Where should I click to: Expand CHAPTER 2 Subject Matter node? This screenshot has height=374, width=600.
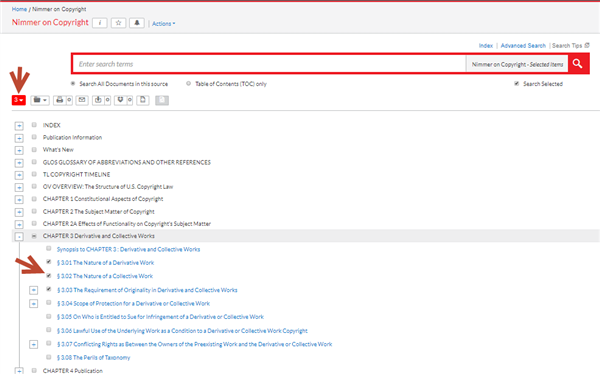pyautogui.click(x=19, y=212)
